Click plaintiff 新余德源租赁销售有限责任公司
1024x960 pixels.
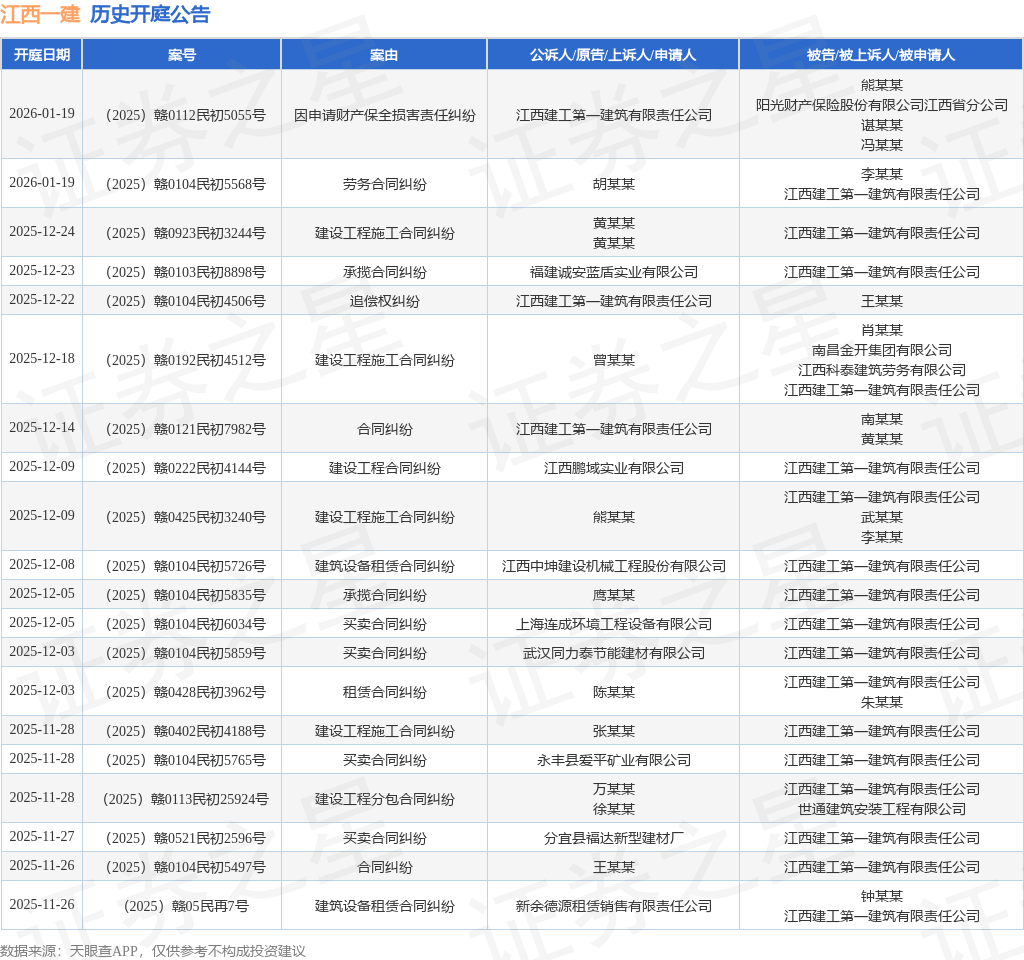click(x=614, y=906)
